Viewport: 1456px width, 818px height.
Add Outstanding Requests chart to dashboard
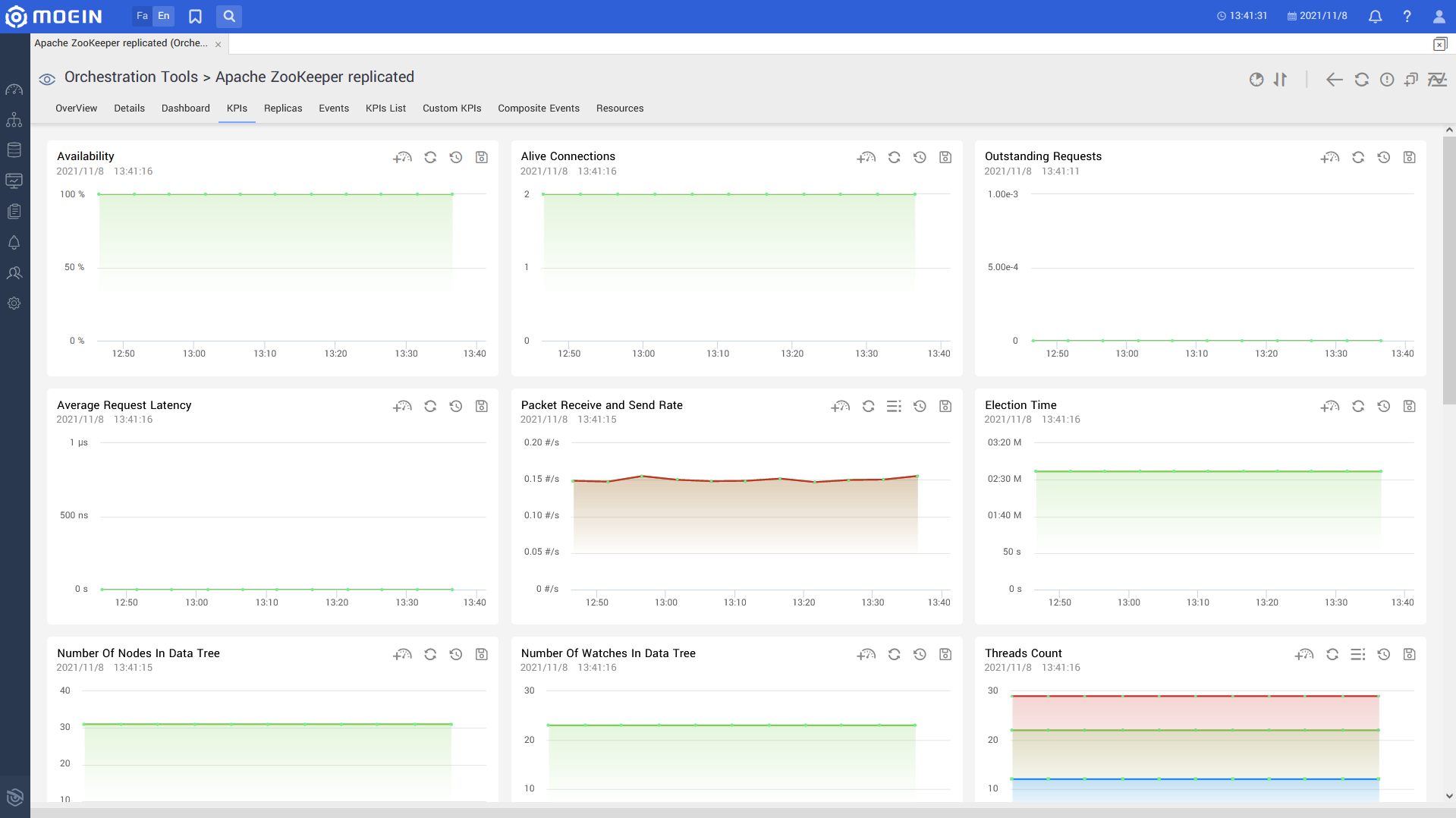point(1330,157)
